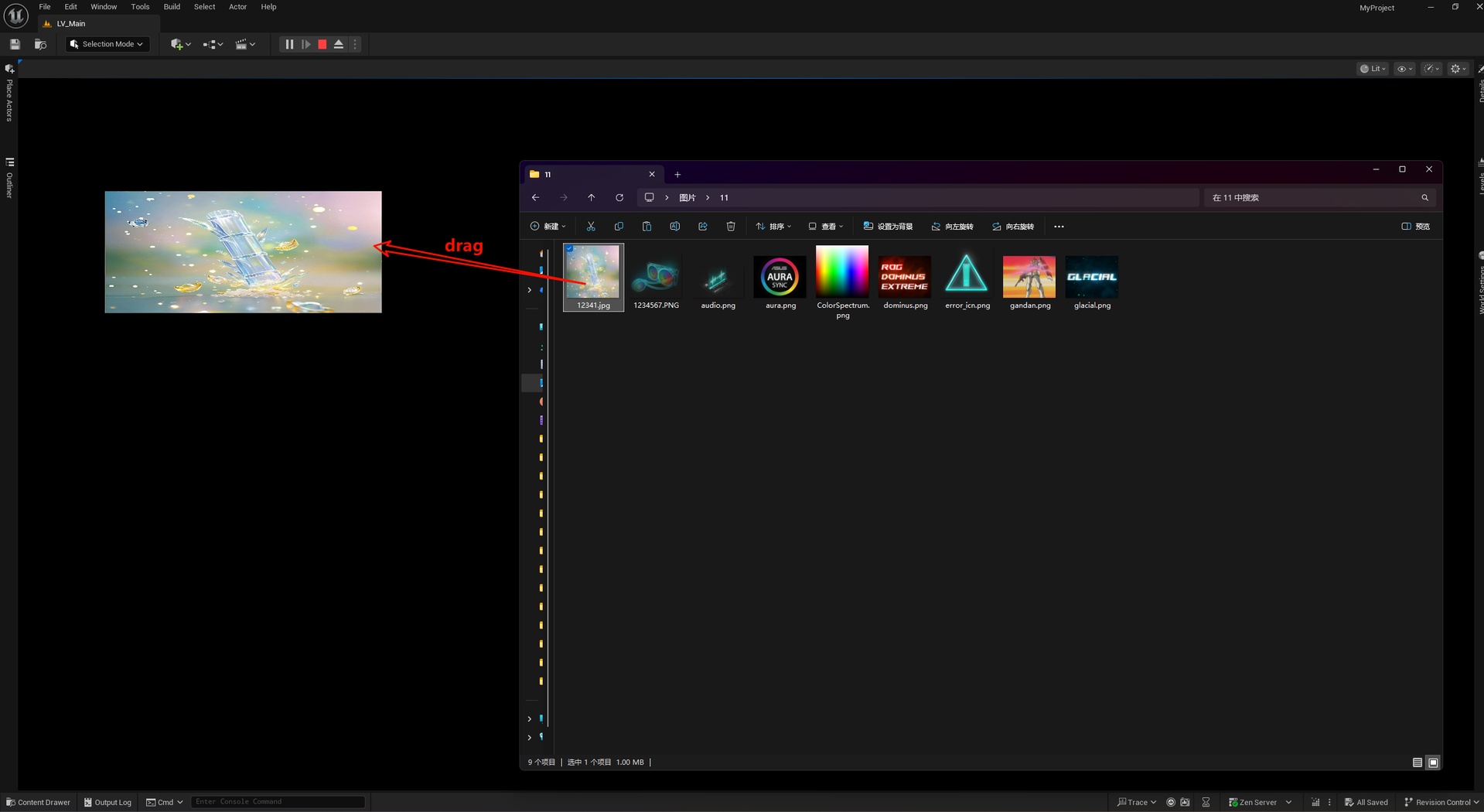Select the 1234567.PNG thumbnail
Screen dimensions: 1484x812
656,278
